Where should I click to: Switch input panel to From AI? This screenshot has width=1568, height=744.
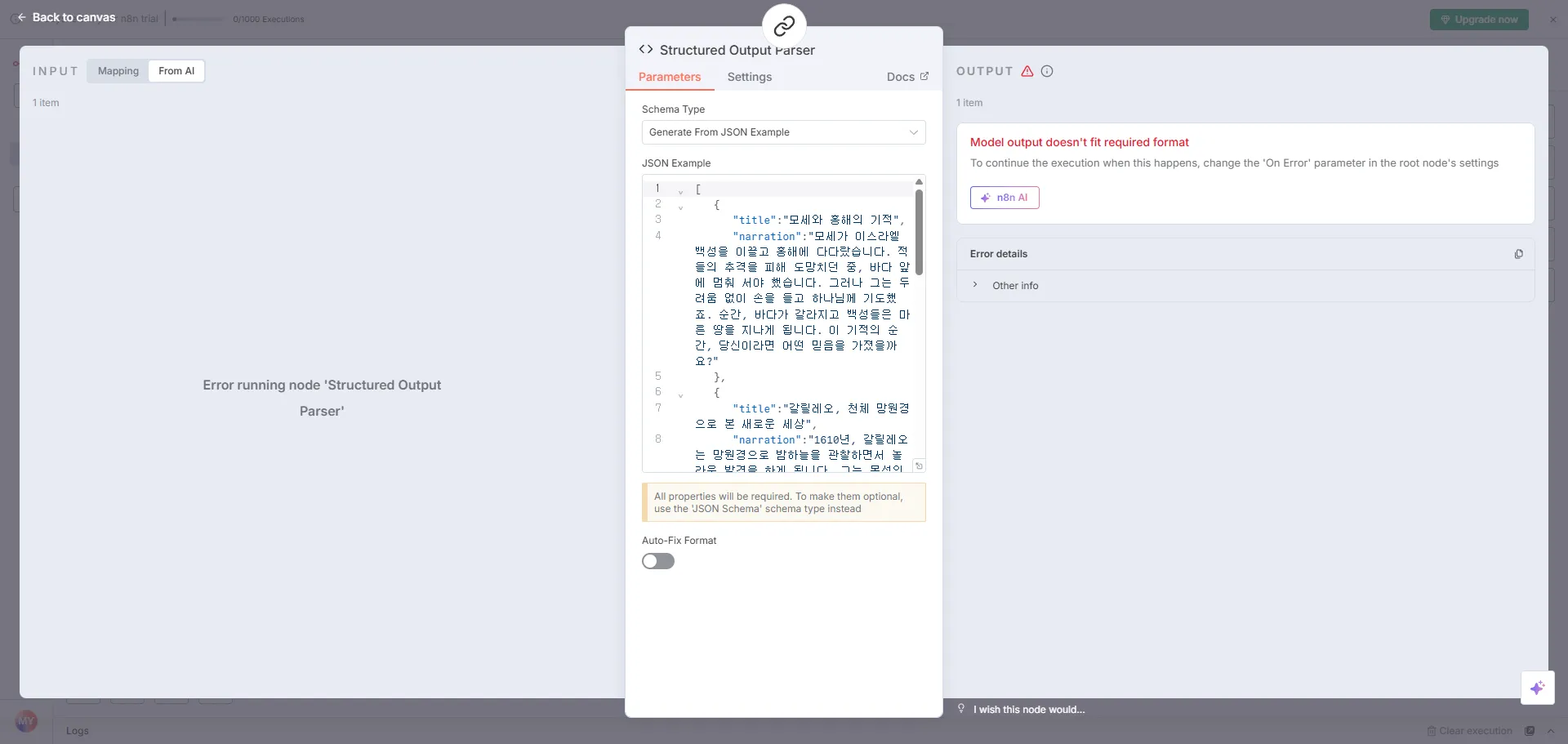176,71
